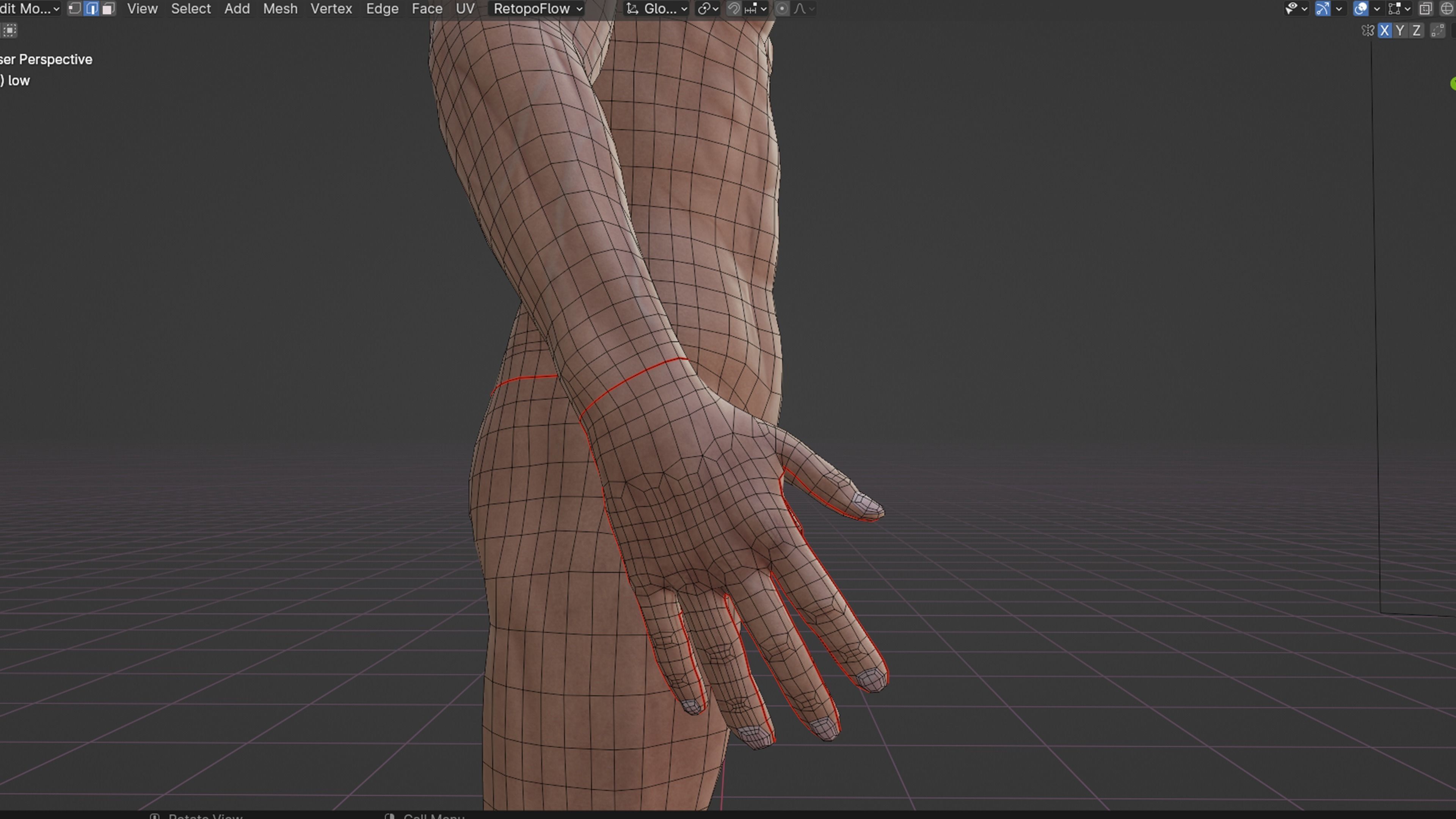The width and height of the screenshot is (1456, 819).
Task: Toggle proportional editing icon
Action: [x=782, y=8]
